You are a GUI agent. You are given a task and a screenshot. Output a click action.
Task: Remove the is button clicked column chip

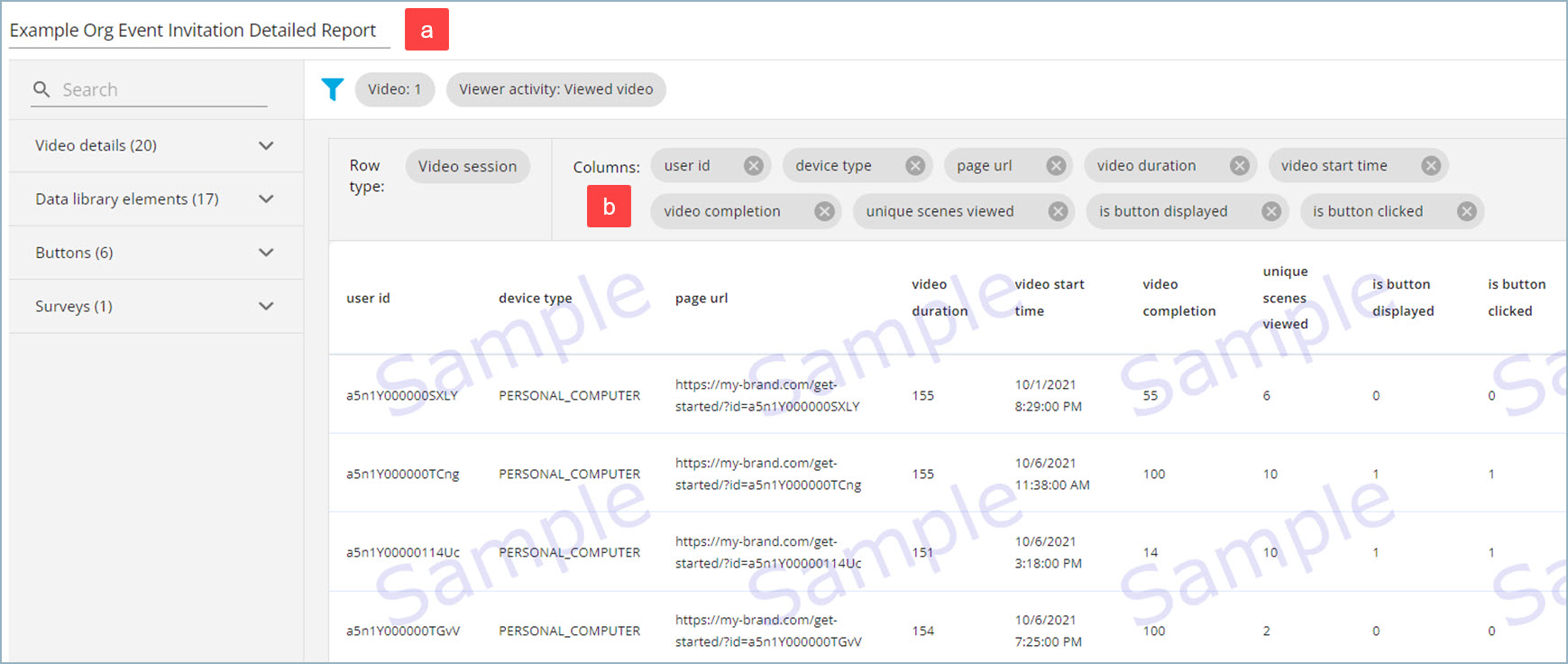click(x=1467, y=211)
